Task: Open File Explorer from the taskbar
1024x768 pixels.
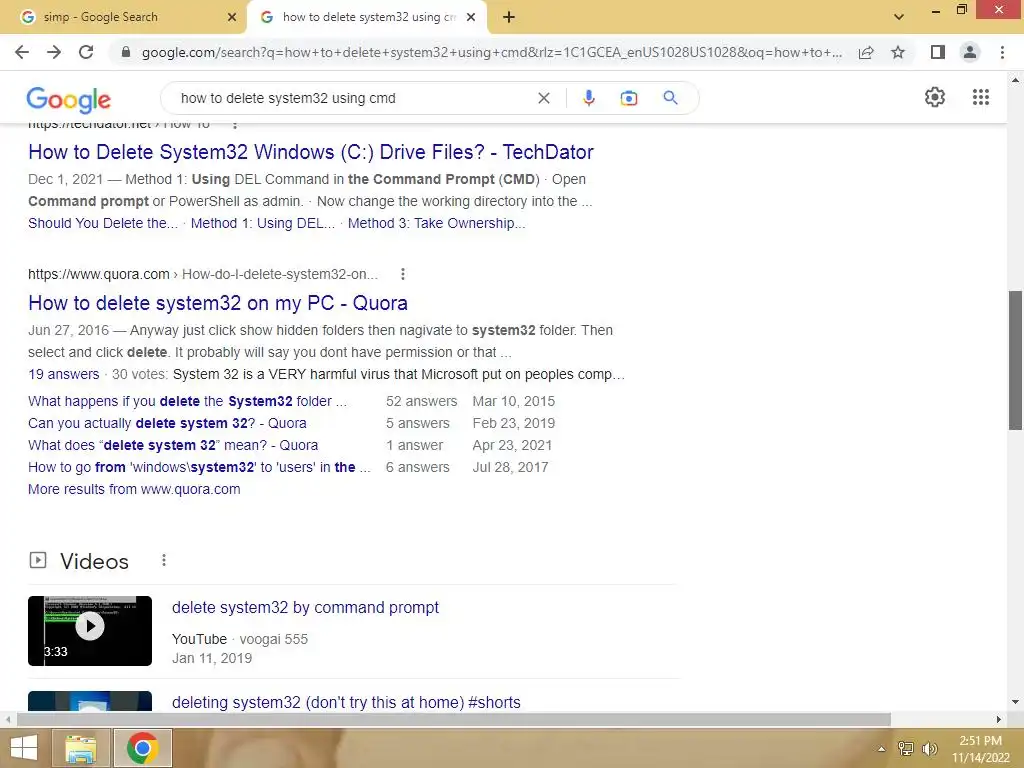Action: click(x=80, y=748)
